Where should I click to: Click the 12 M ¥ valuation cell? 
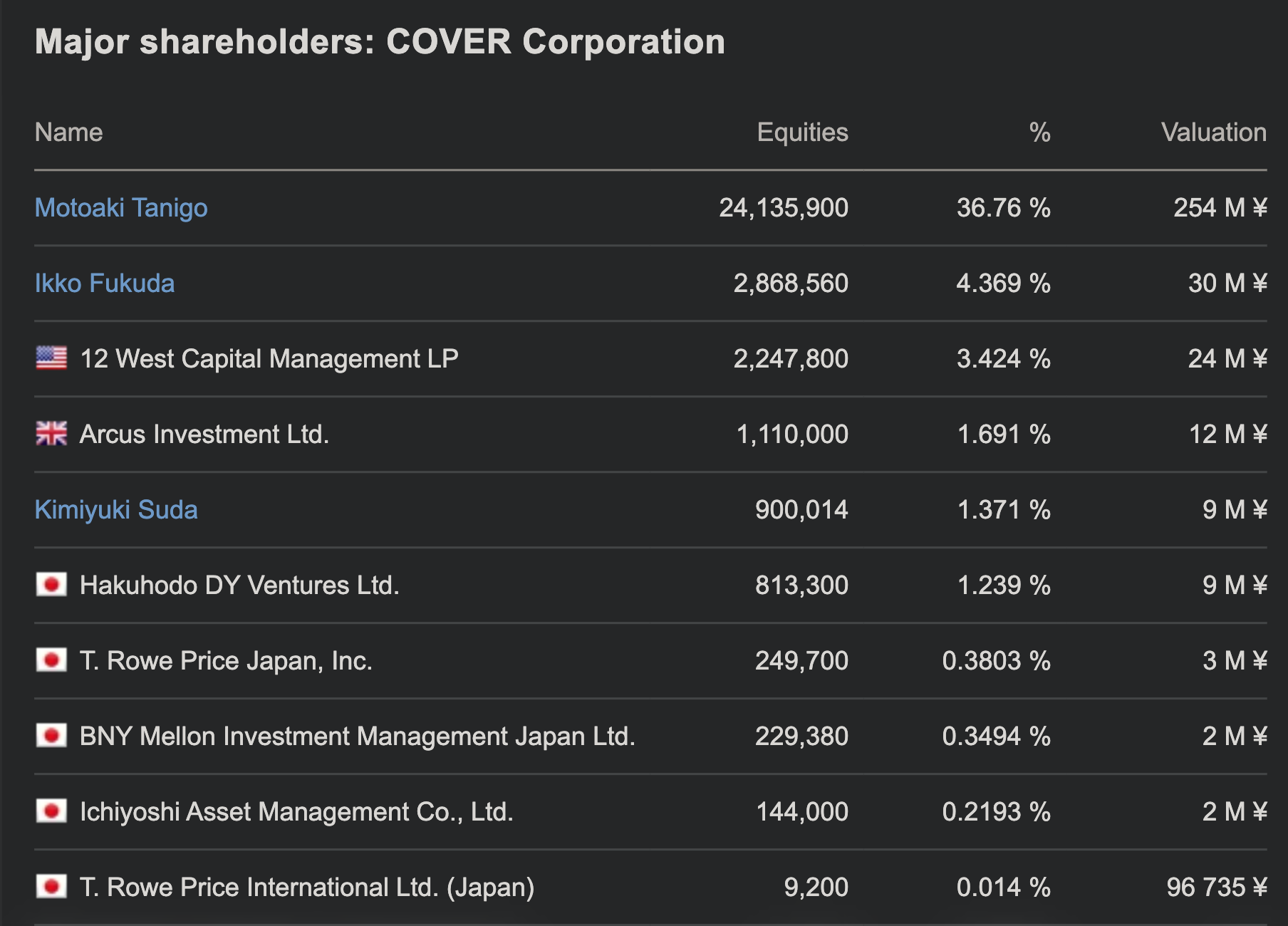coord(1228,435)
